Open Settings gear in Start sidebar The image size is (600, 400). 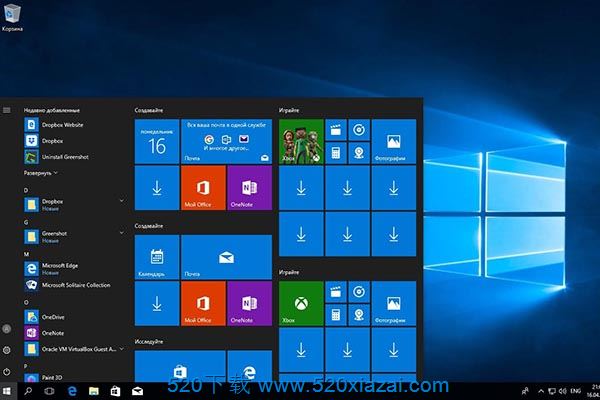point(7,350)
